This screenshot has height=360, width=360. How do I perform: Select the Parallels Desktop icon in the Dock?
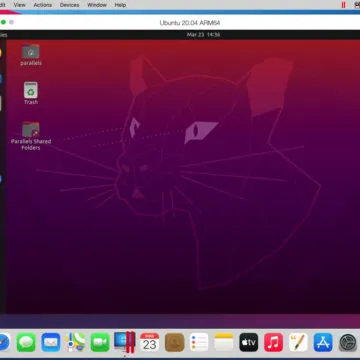click(x=125, y=342)
